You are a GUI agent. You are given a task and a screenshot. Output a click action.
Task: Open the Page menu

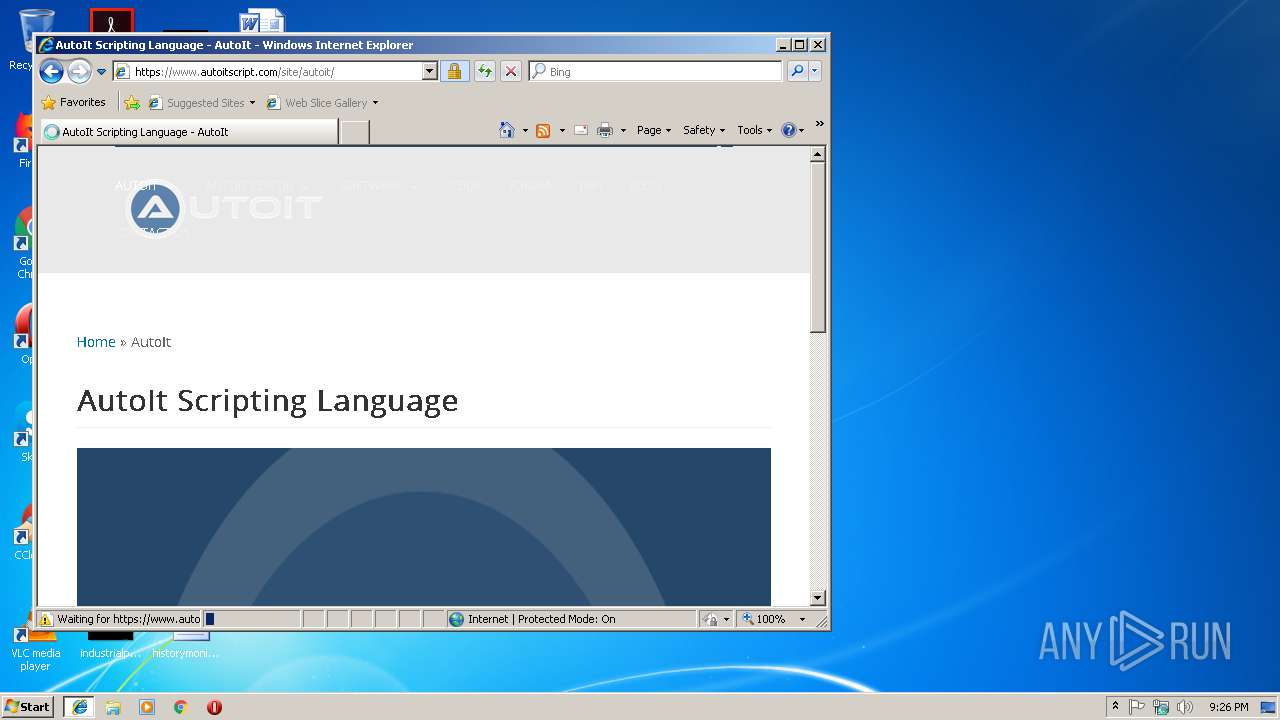coord(654,130)
